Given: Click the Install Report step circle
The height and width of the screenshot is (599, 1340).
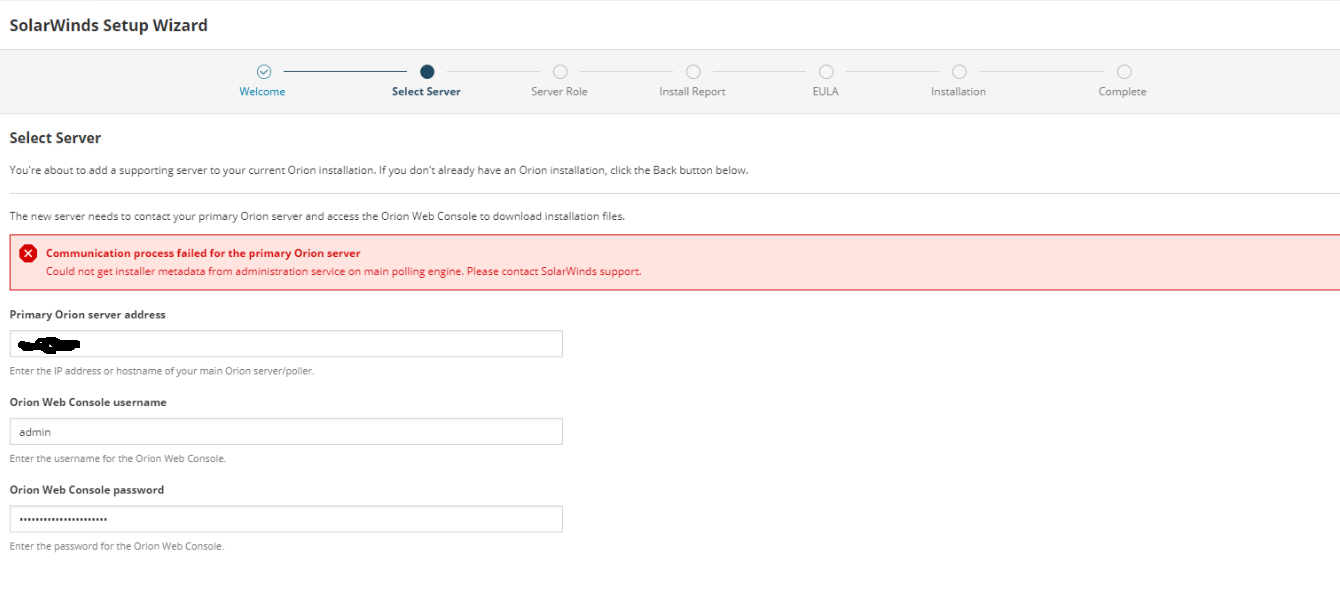Looking at the screenshot, I should tap(693, 72).
